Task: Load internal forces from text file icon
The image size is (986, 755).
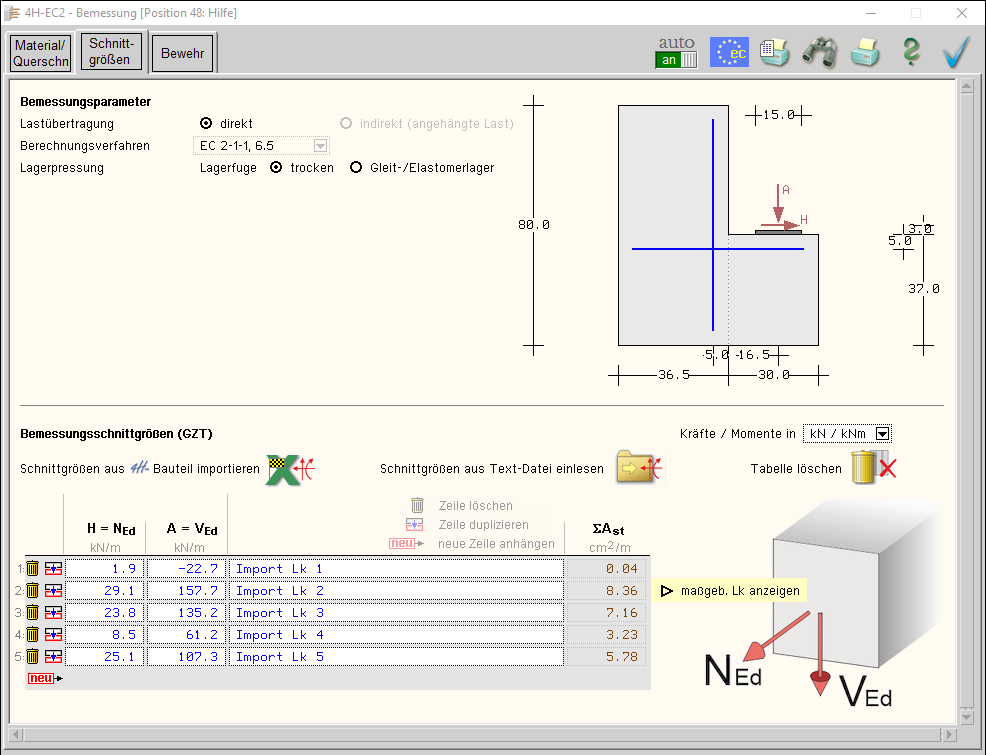Action: pos(639,468)
